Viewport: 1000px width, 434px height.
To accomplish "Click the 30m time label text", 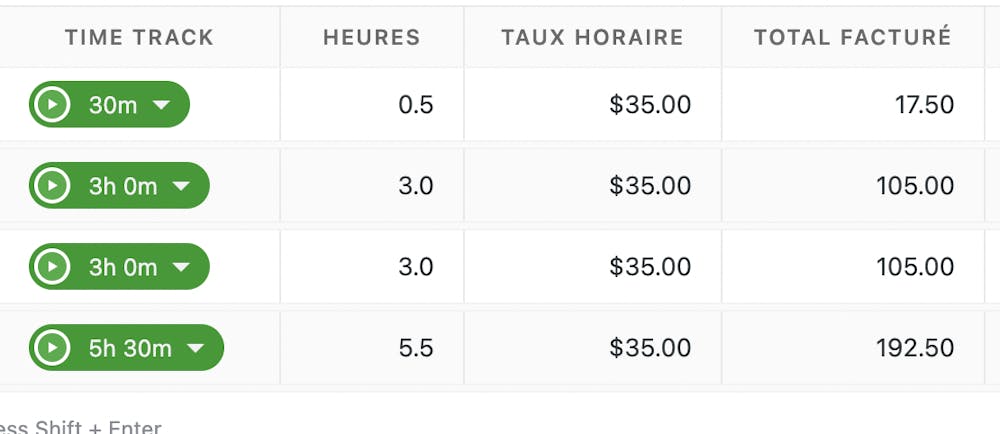I will click(113, 104).
